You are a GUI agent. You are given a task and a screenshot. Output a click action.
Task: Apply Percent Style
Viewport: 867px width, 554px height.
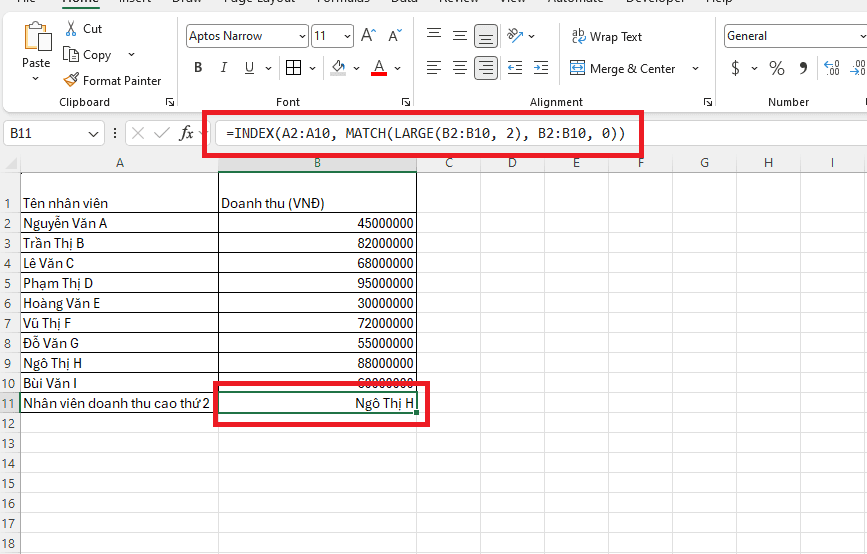coord(777,68)
